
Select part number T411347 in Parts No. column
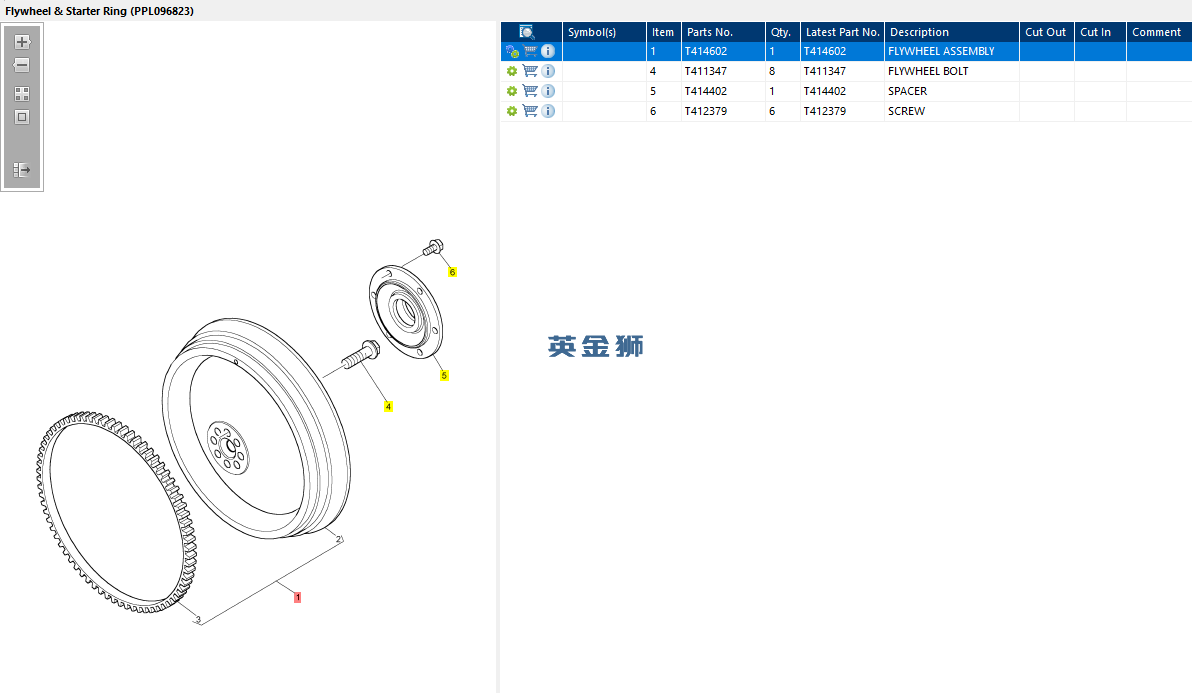pyautogui.click(x=705, y=71)
